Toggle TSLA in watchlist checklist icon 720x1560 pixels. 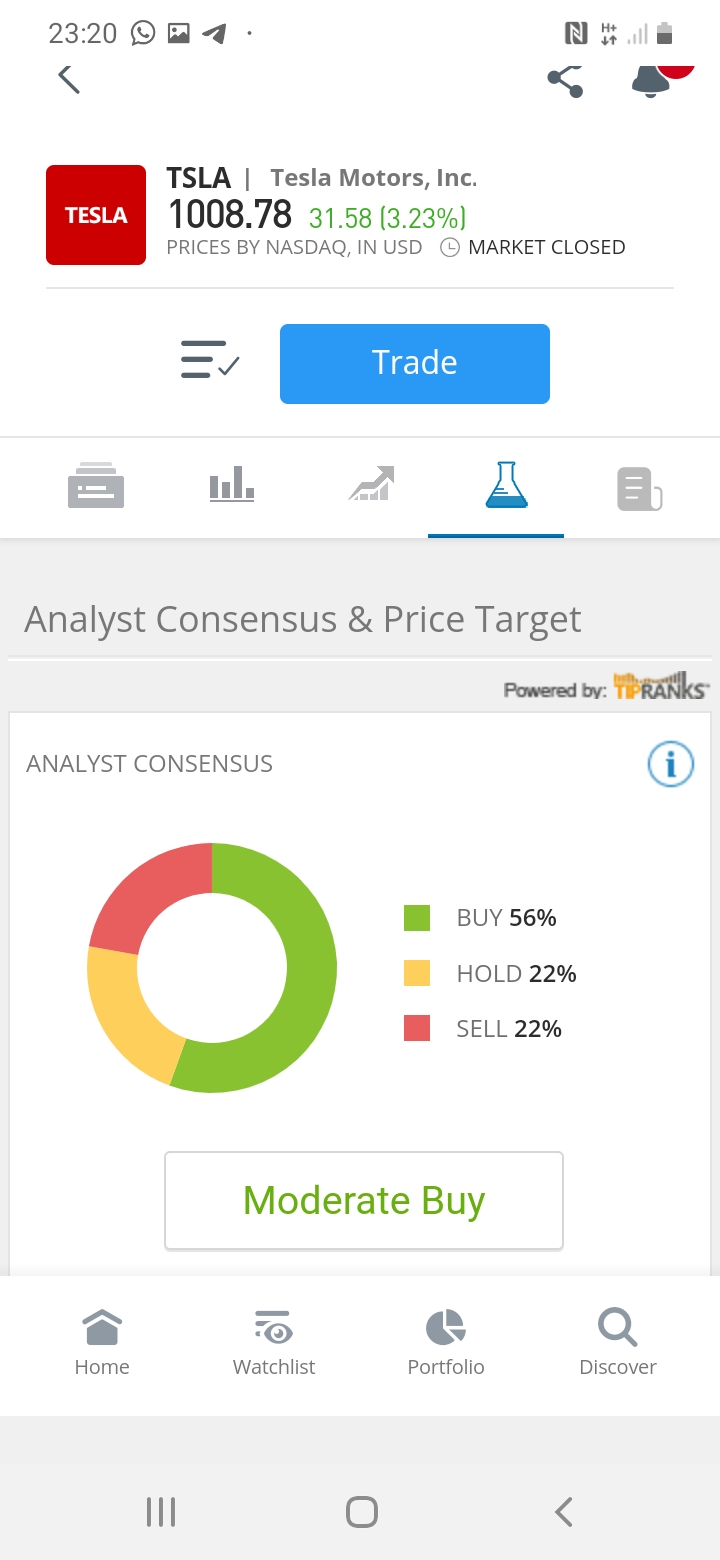[x=210, y=360]
